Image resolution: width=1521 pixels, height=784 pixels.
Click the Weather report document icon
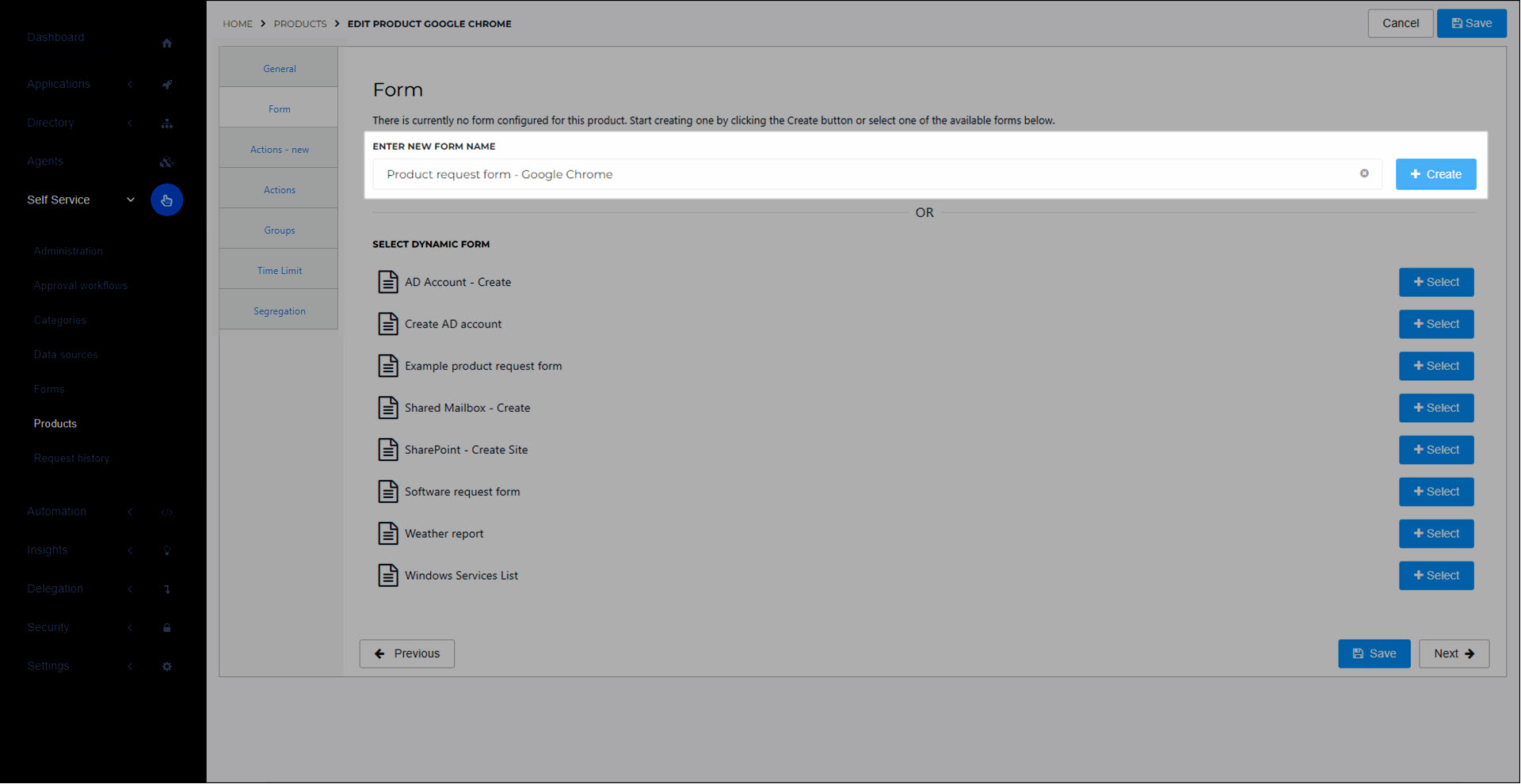pyautogui.click(x=387, y=533)
